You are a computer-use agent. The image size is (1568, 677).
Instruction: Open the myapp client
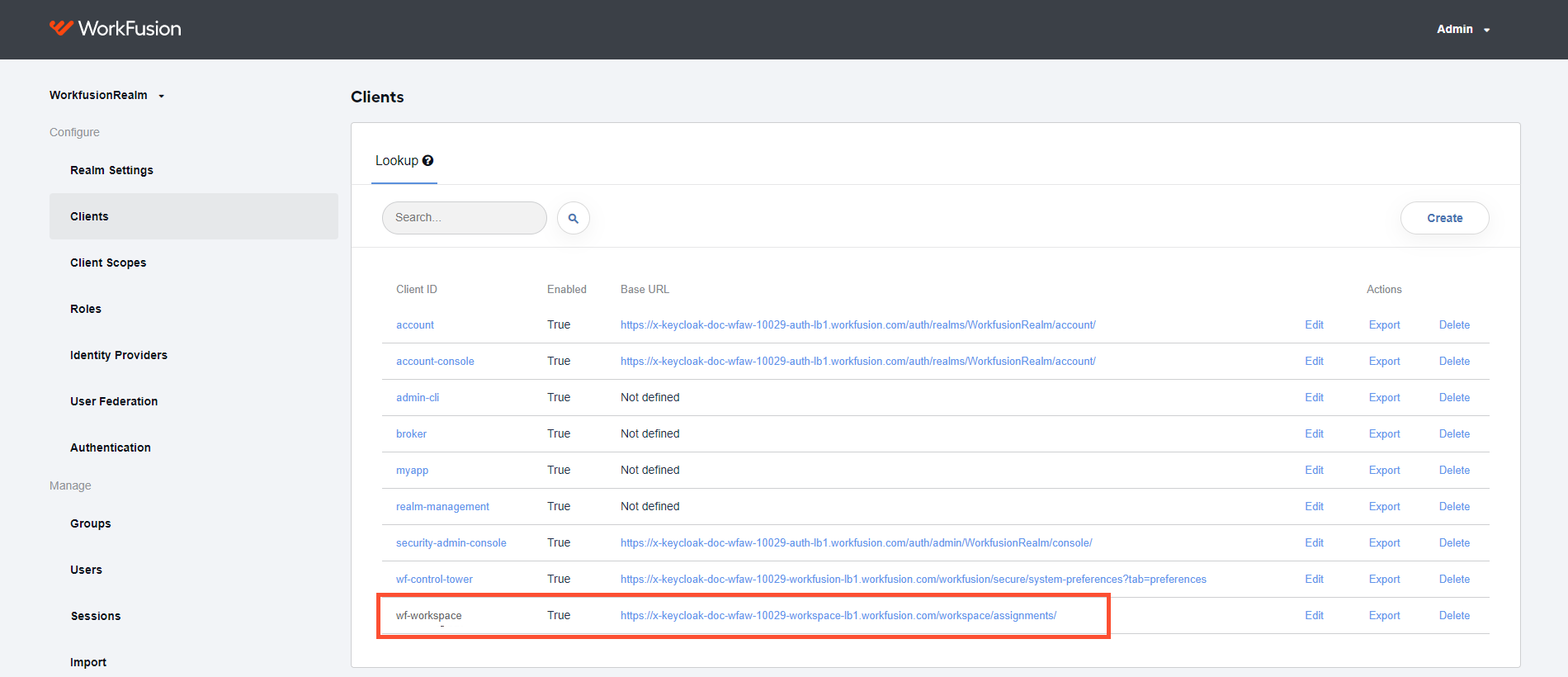click(412, 471)
